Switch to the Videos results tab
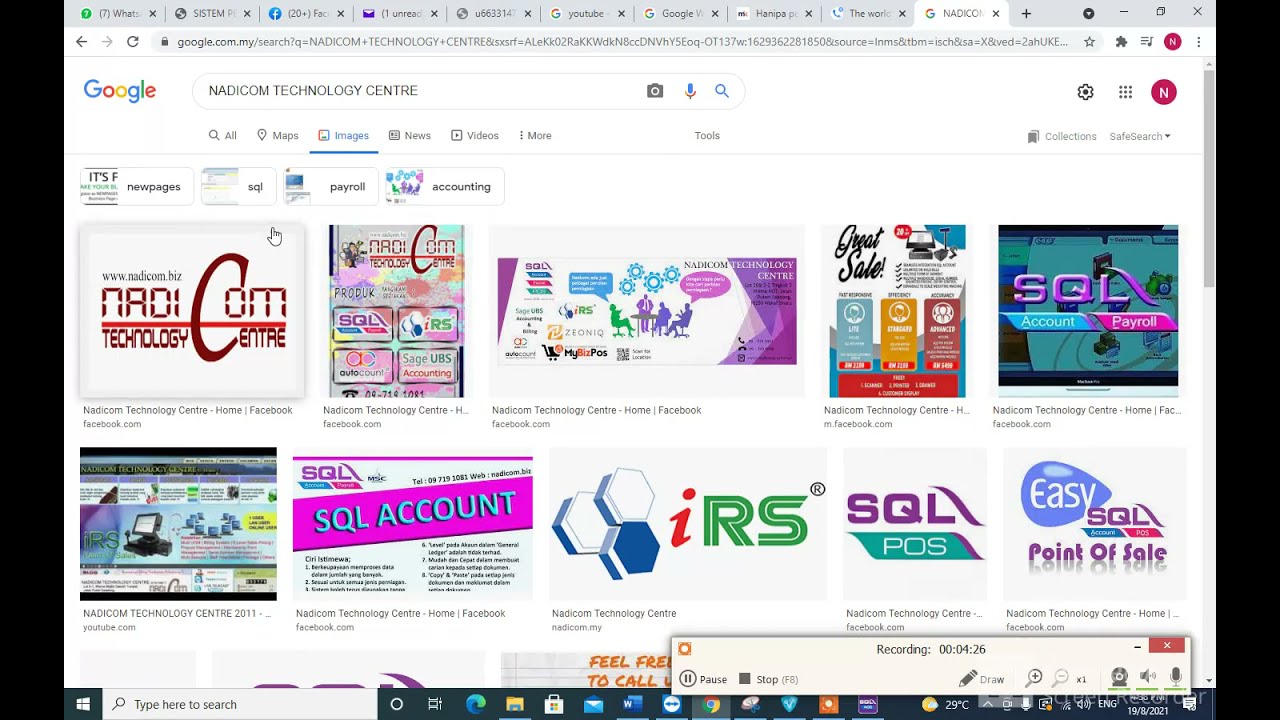The image size is (1280, 720). (x=475, y=136)
